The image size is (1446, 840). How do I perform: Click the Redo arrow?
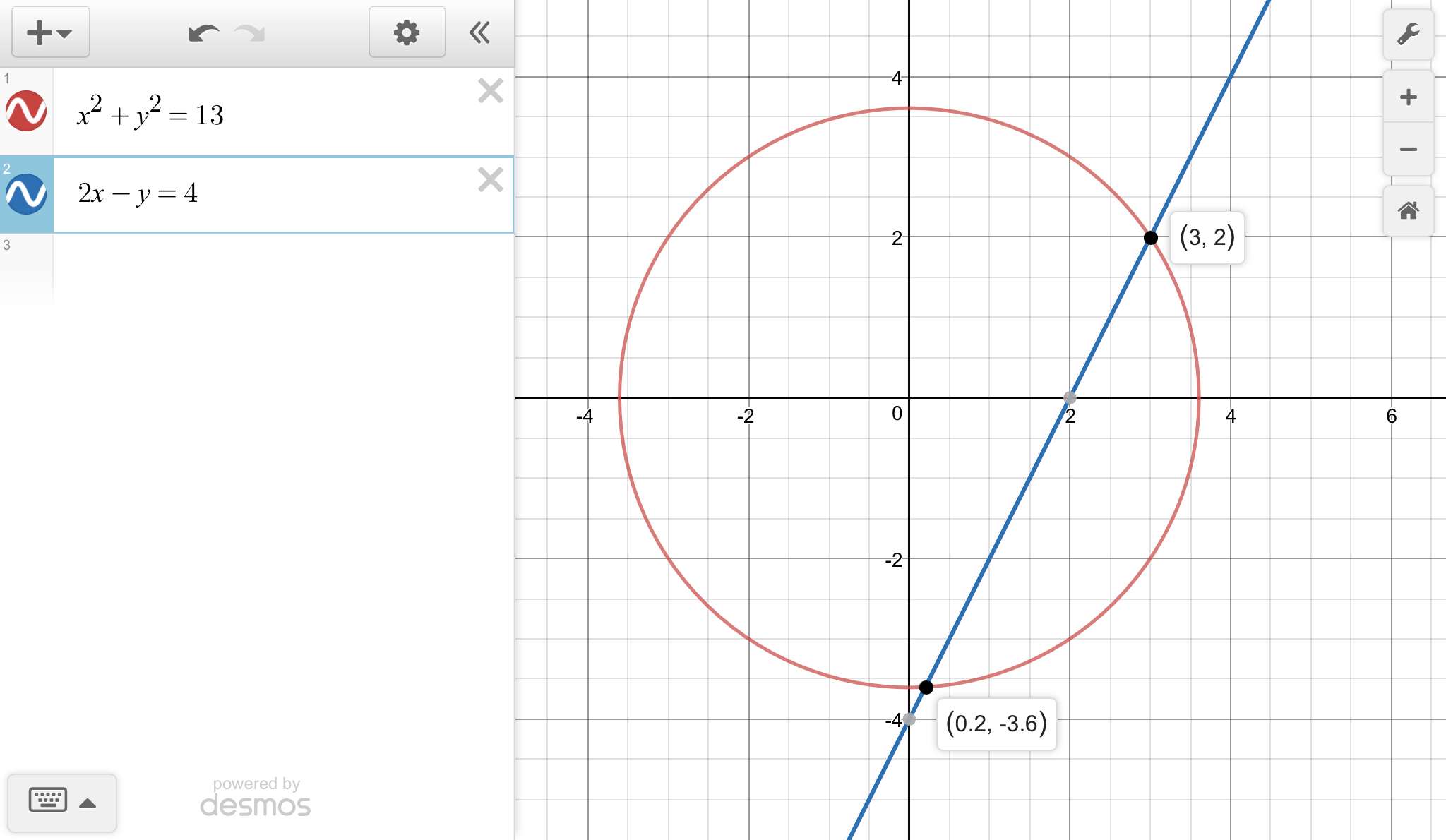(249, 33)
